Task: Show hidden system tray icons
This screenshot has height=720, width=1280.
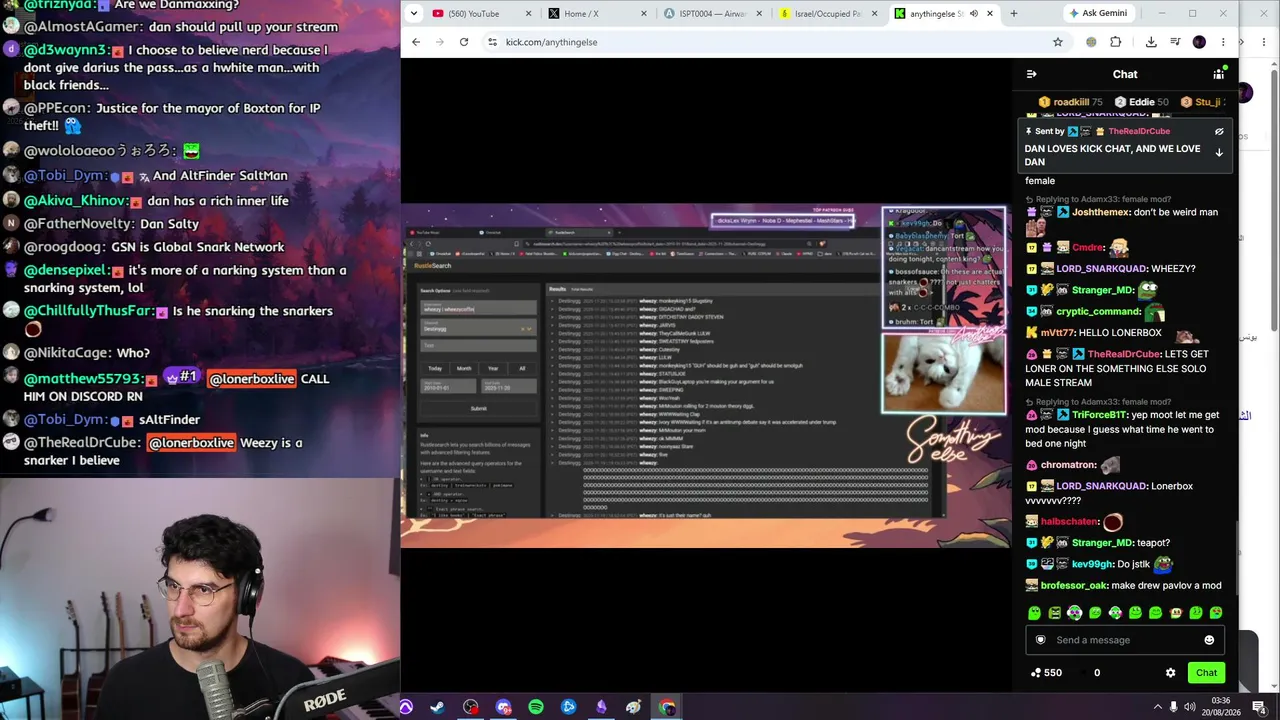Action: [1158, 708]
